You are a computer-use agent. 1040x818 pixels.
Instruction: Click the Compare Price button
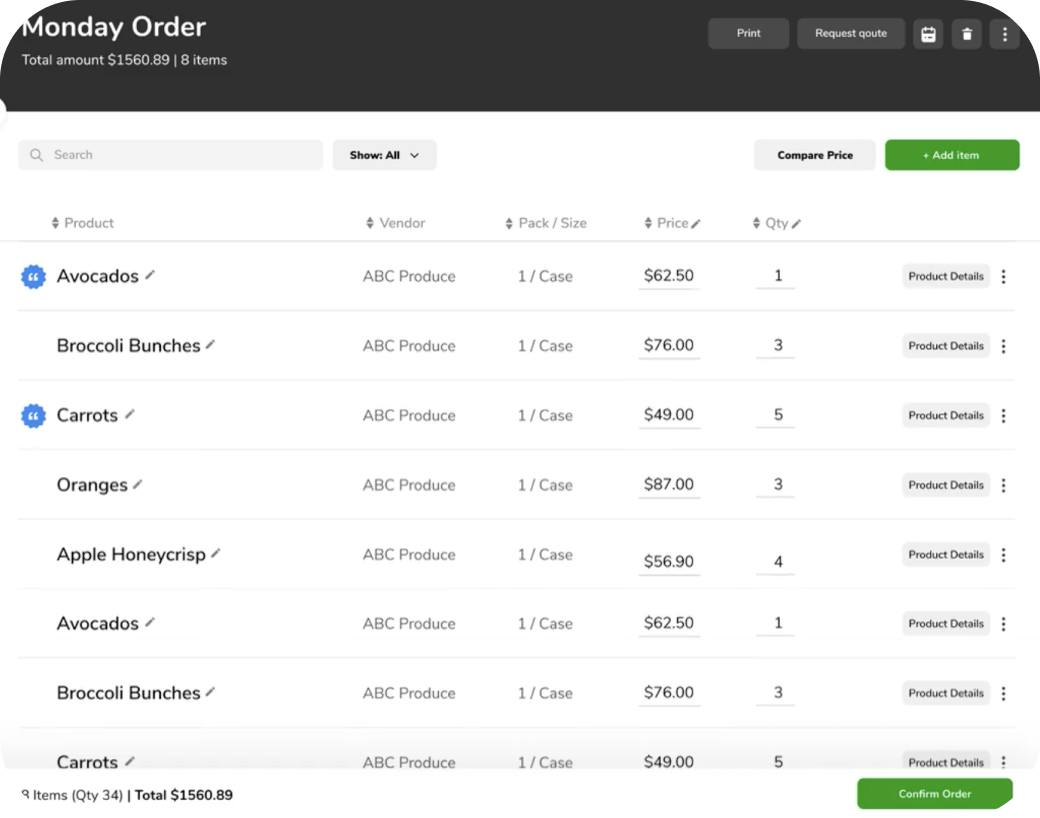(x=814, y=155)
